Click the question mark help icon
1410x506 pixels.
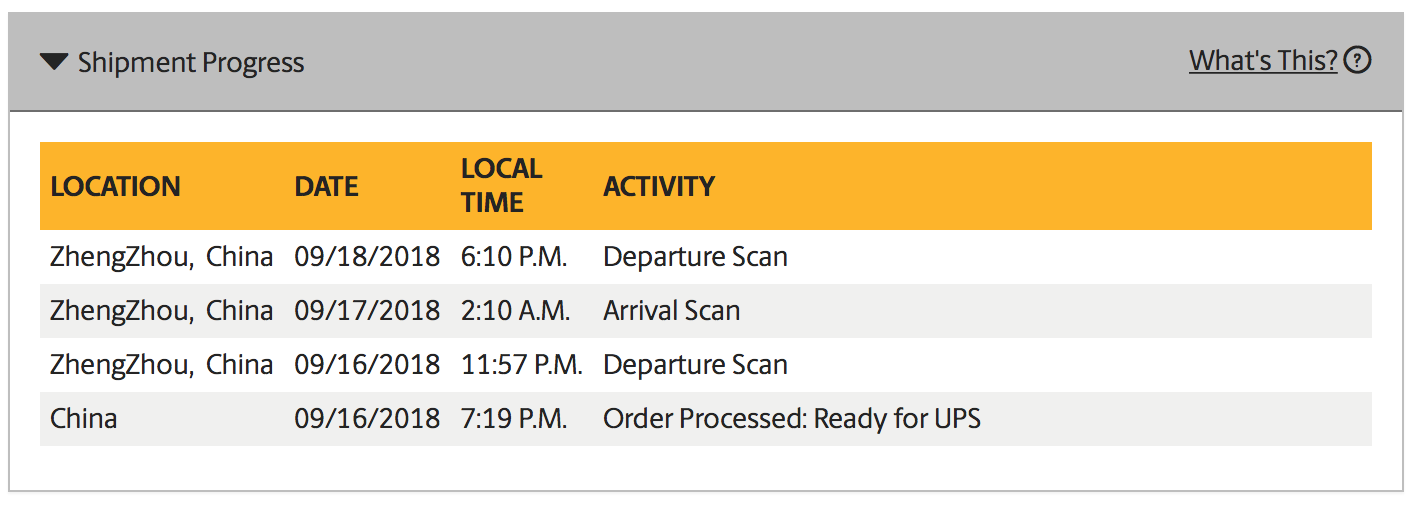(1357, 61)
